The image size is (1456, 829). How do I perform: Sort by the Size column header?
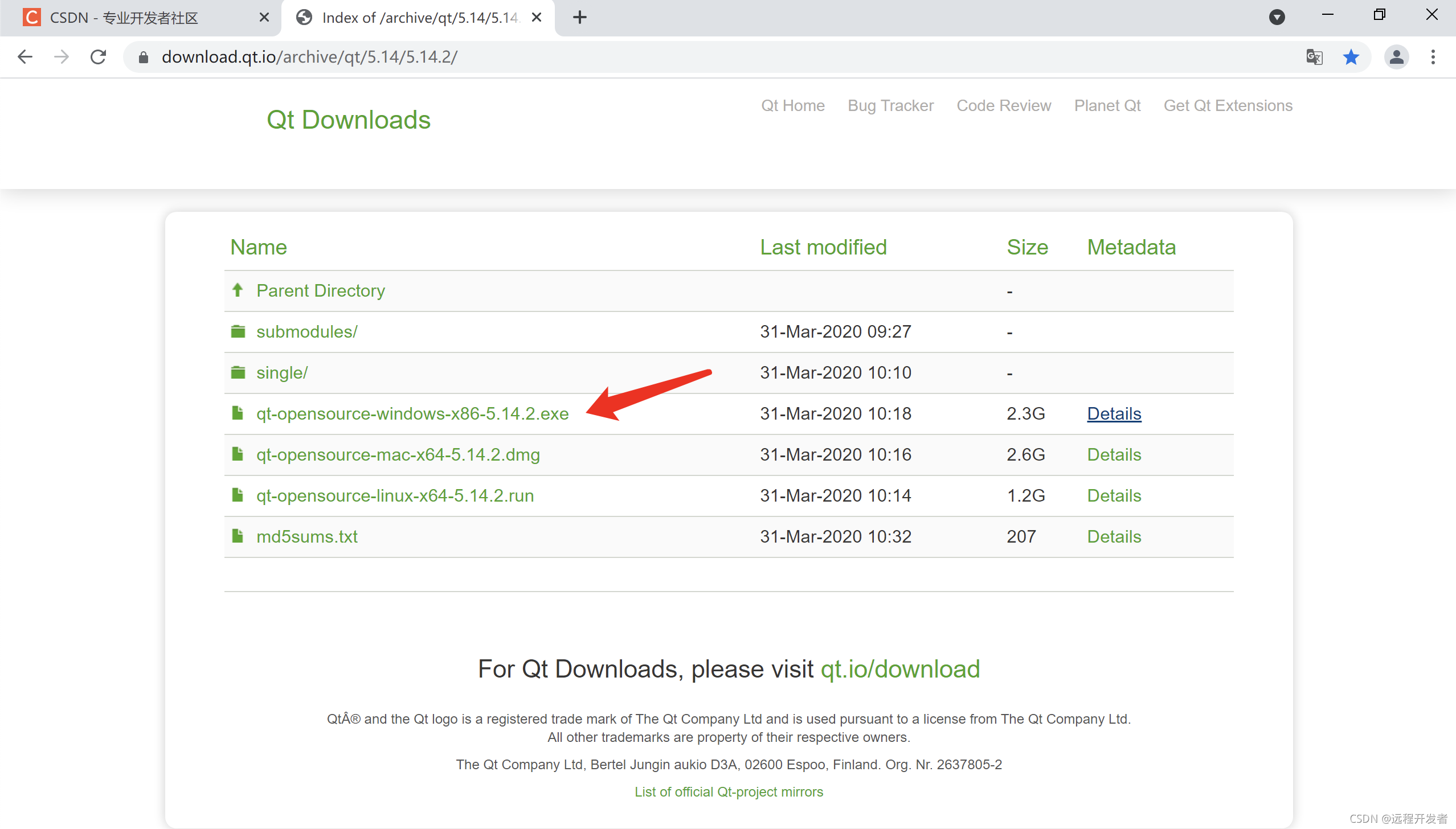[1028, 247]
